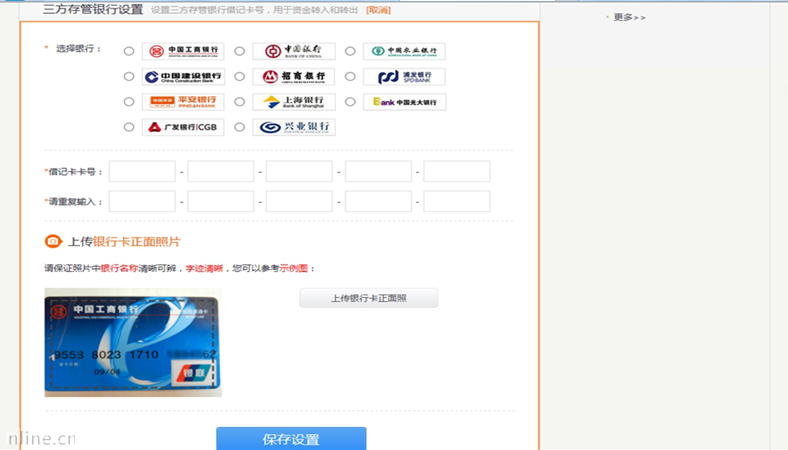Focus fourth 请重复输入 confirmation box
Image resolution: width=788 pixels, height=450 pixels.
(x=378, y=201)
